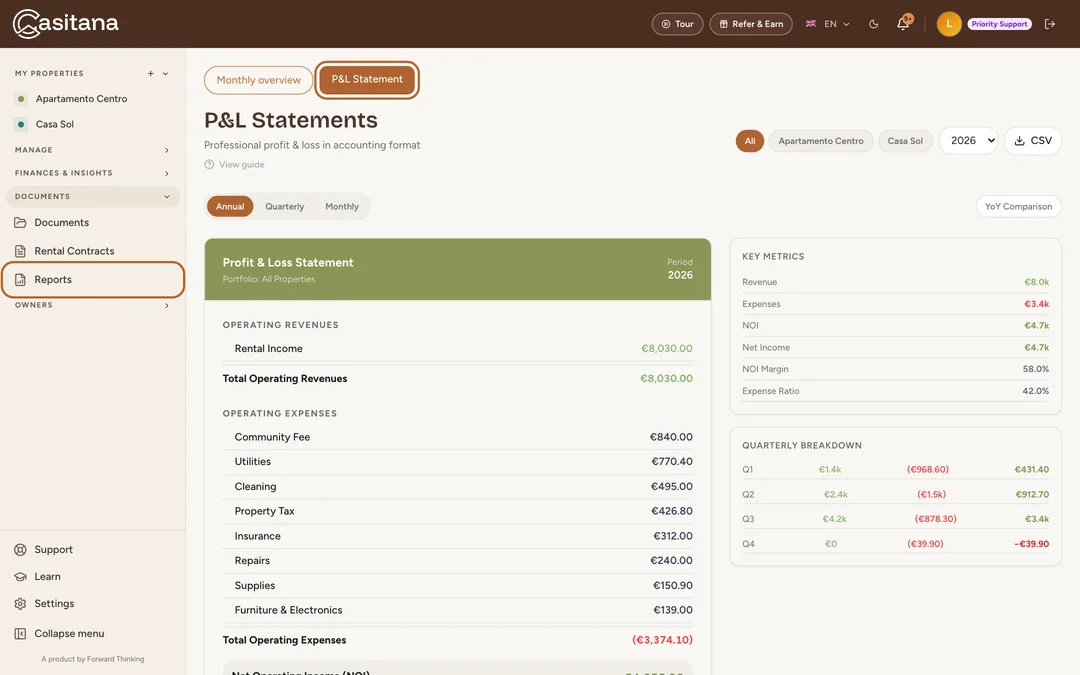The image size is (1080, 675).
Task: Click the Learn graduation cap icon
Action: (21, 577)
